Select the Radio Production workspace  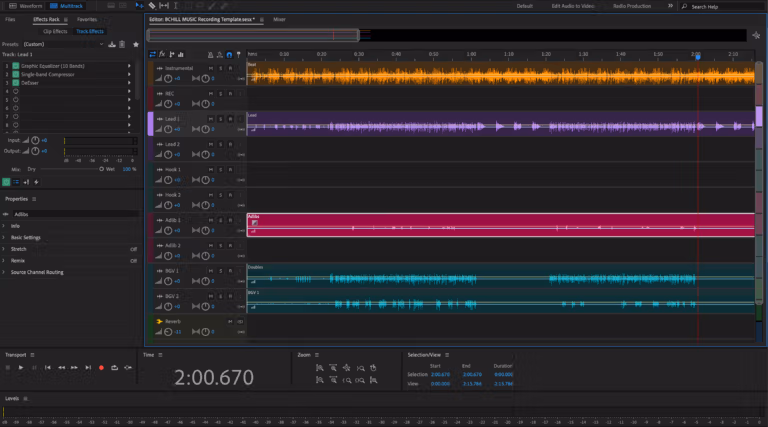coord(632,6)
